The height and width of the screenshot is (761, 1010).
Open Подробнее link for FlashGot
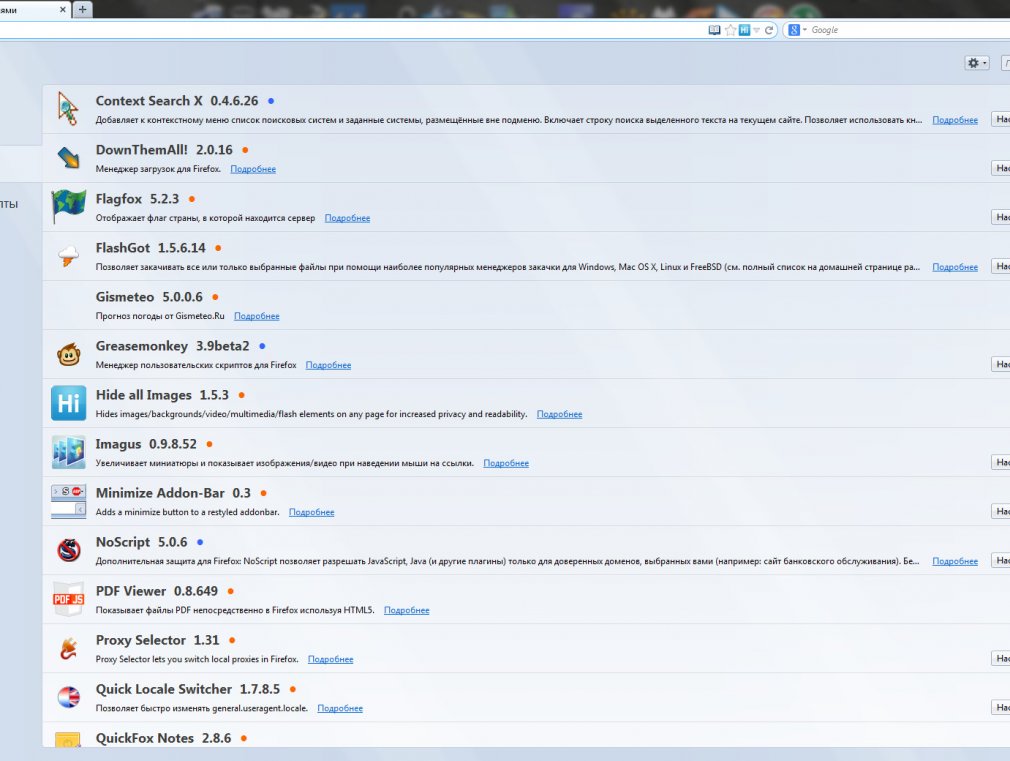pos(955,267)
